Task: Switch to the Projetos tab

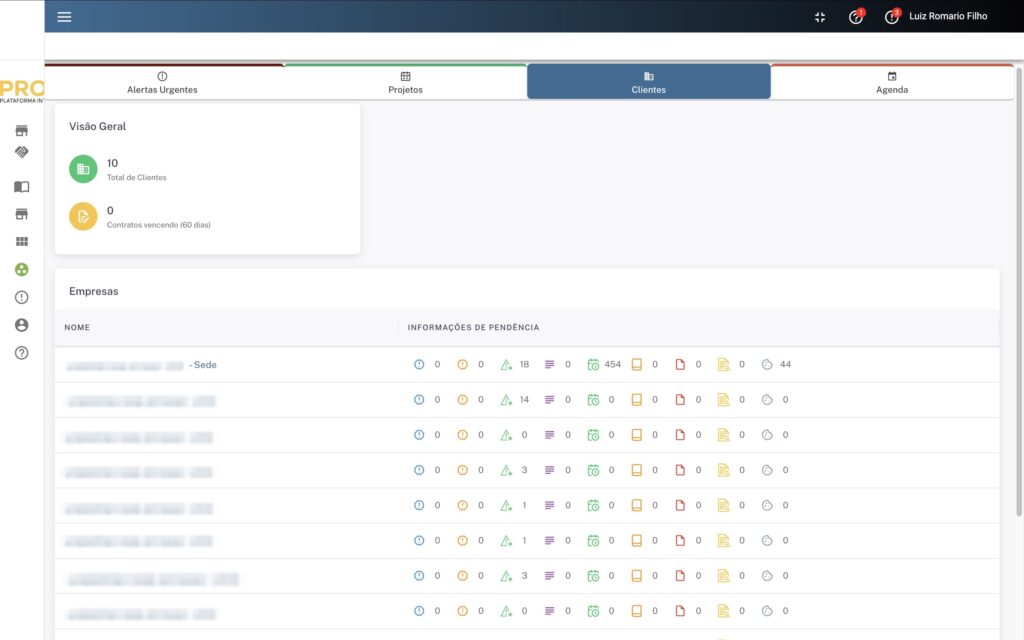Action: pos(405,83)
